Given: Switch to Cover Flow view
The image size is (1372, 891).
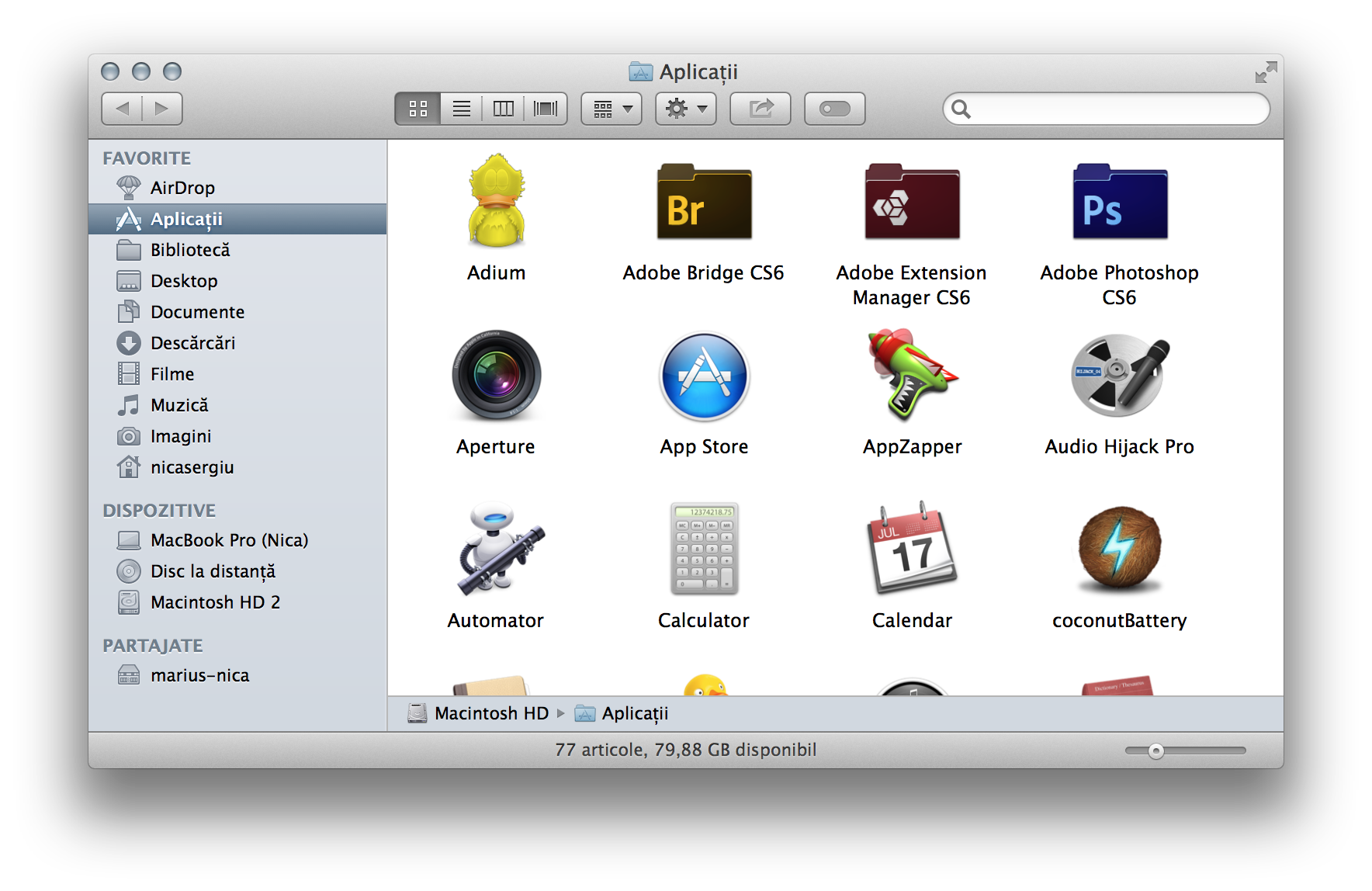Looking at the screenshot, I should [546, 109].
